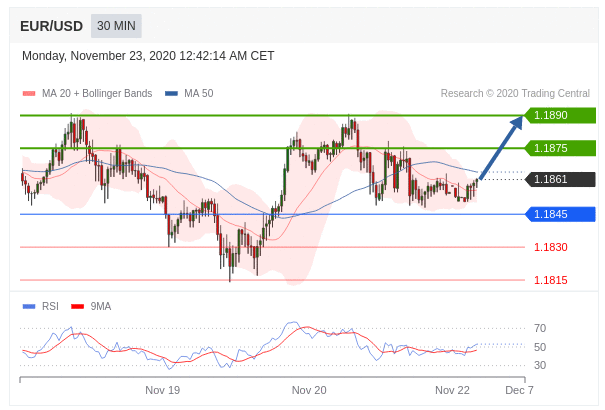Click the black 1.1861 current price tag

coord(560,179)
